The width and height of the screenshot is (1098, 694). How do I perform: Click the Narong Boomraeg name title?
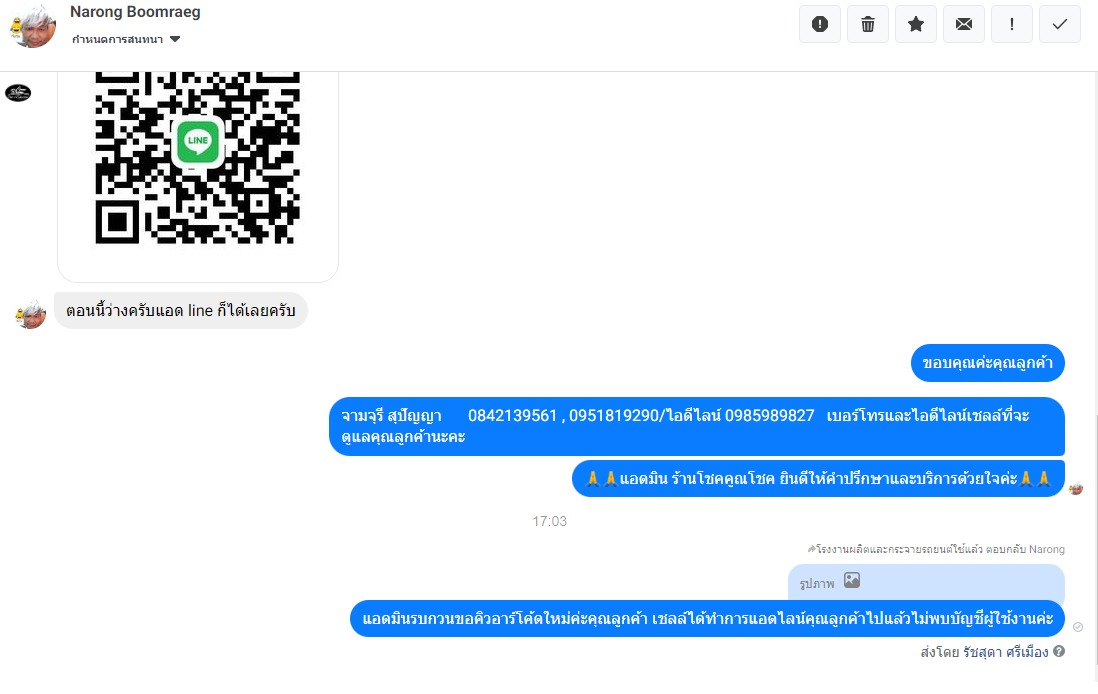(135, 12)
